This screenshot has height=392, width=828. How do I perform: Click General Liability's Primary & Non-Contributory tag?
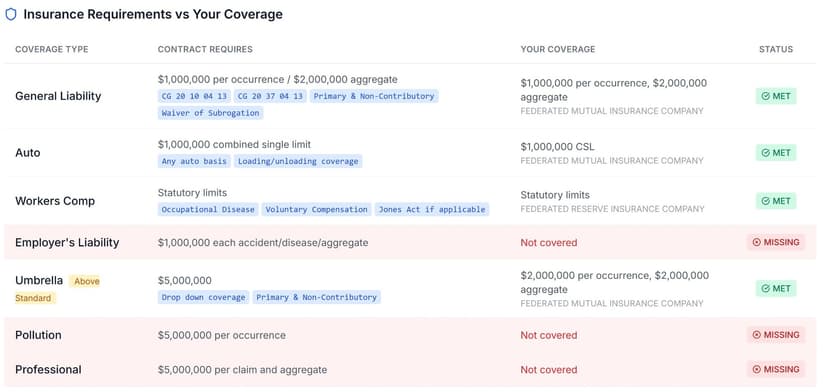pos(374,96)
